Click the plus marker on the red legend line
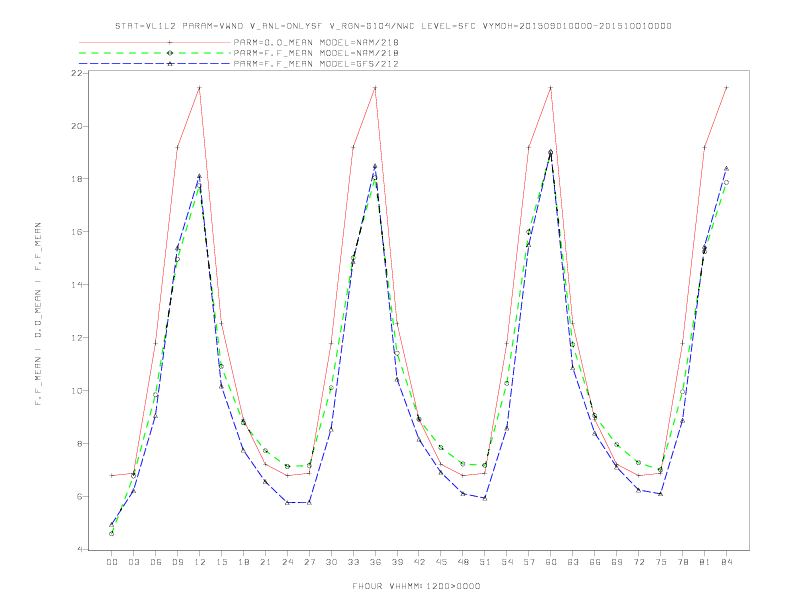The image size is (792, 612). pyautogui.click(x=170, y=42)
